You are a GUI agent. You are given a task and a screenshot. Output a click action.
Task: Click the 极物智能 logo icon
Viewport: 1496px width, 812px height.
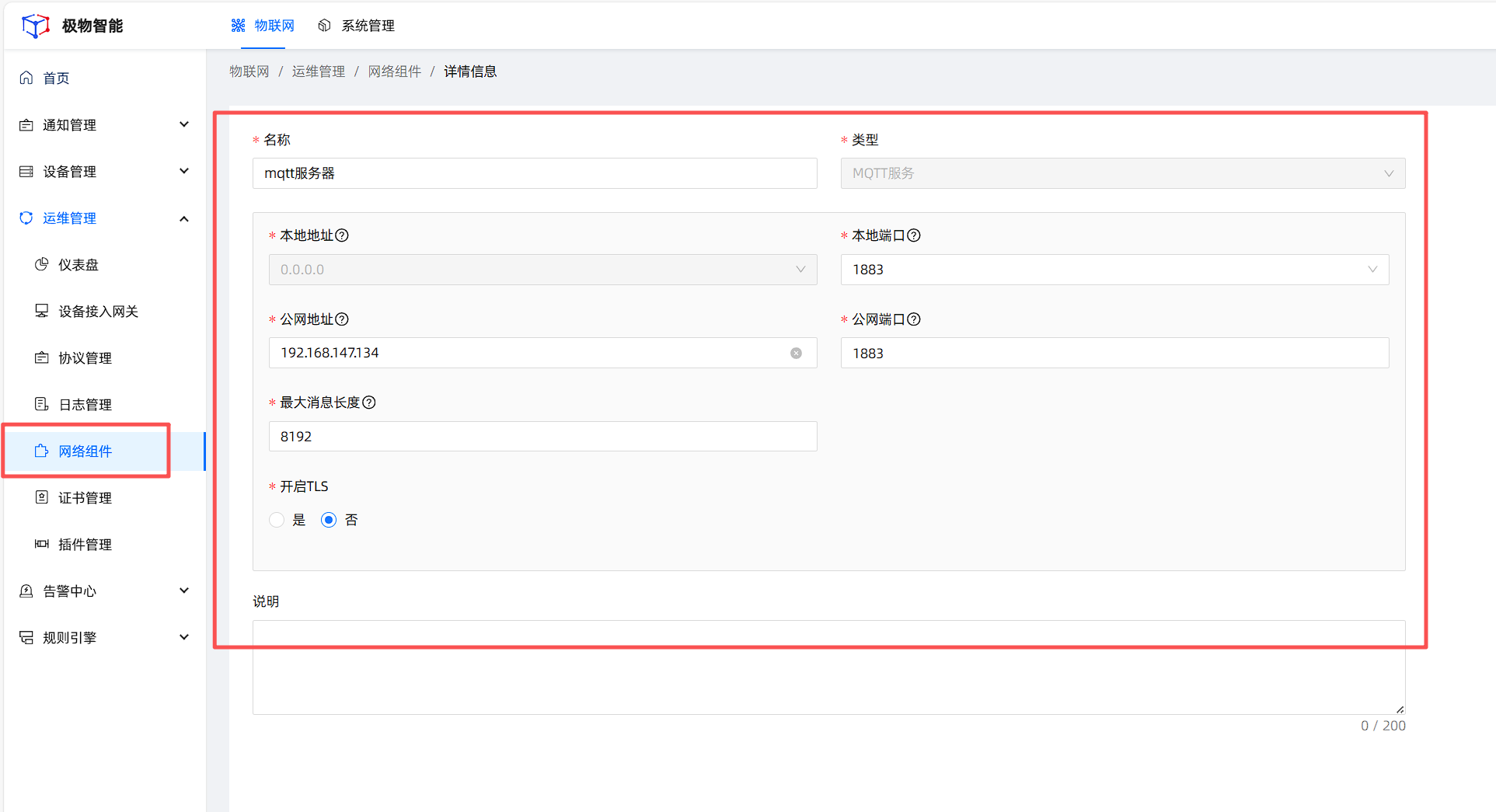(35, 26)
